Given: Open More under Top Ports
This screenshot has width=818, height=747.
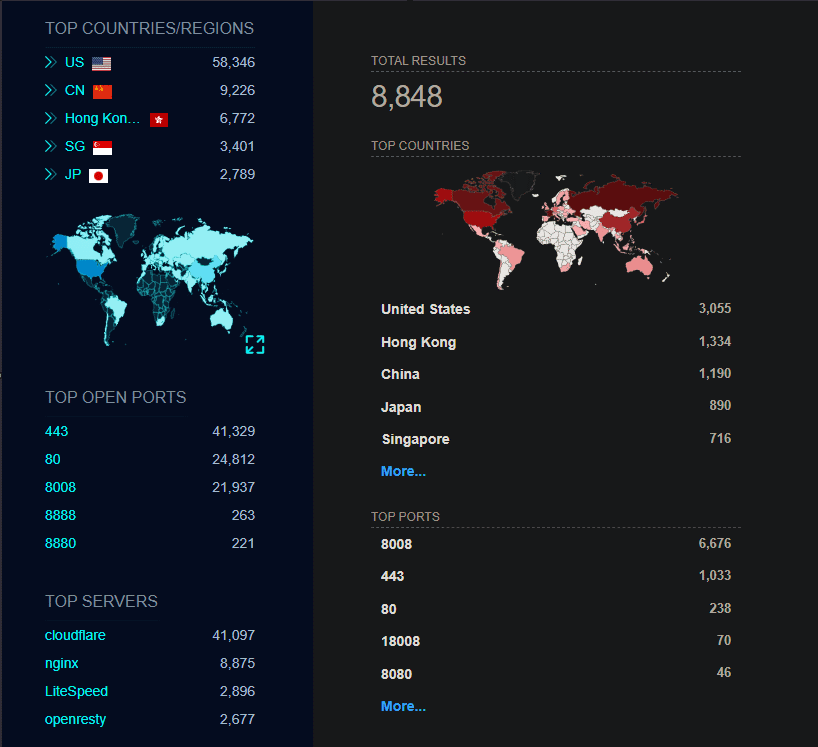Looking at the screenshot, I should (402, 706).
